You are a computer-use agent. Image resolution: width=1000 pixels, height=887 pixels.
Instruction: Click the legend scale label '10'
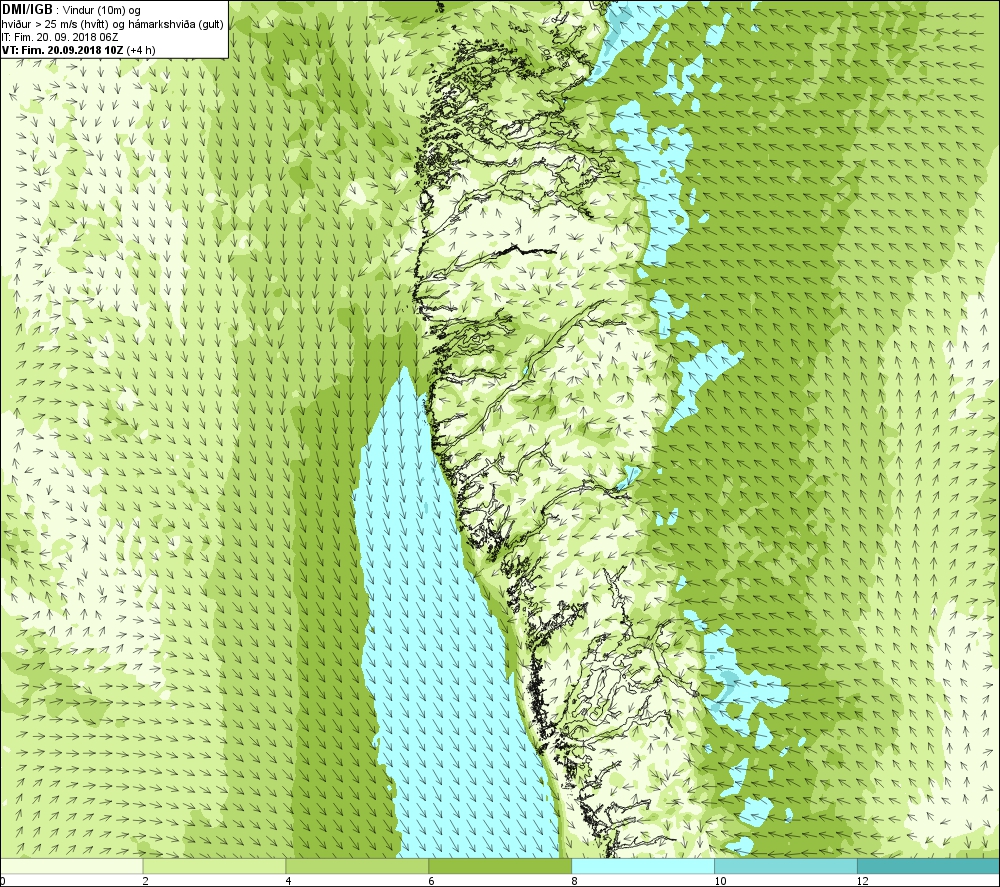719,881
